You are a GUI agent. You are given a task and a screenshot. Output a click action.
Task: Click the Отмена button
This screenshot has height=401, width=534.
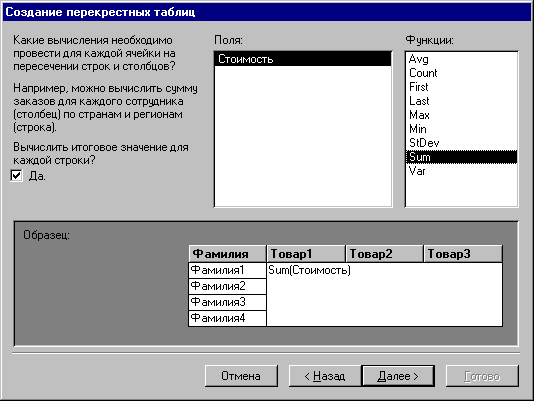[x=241, y=376]
